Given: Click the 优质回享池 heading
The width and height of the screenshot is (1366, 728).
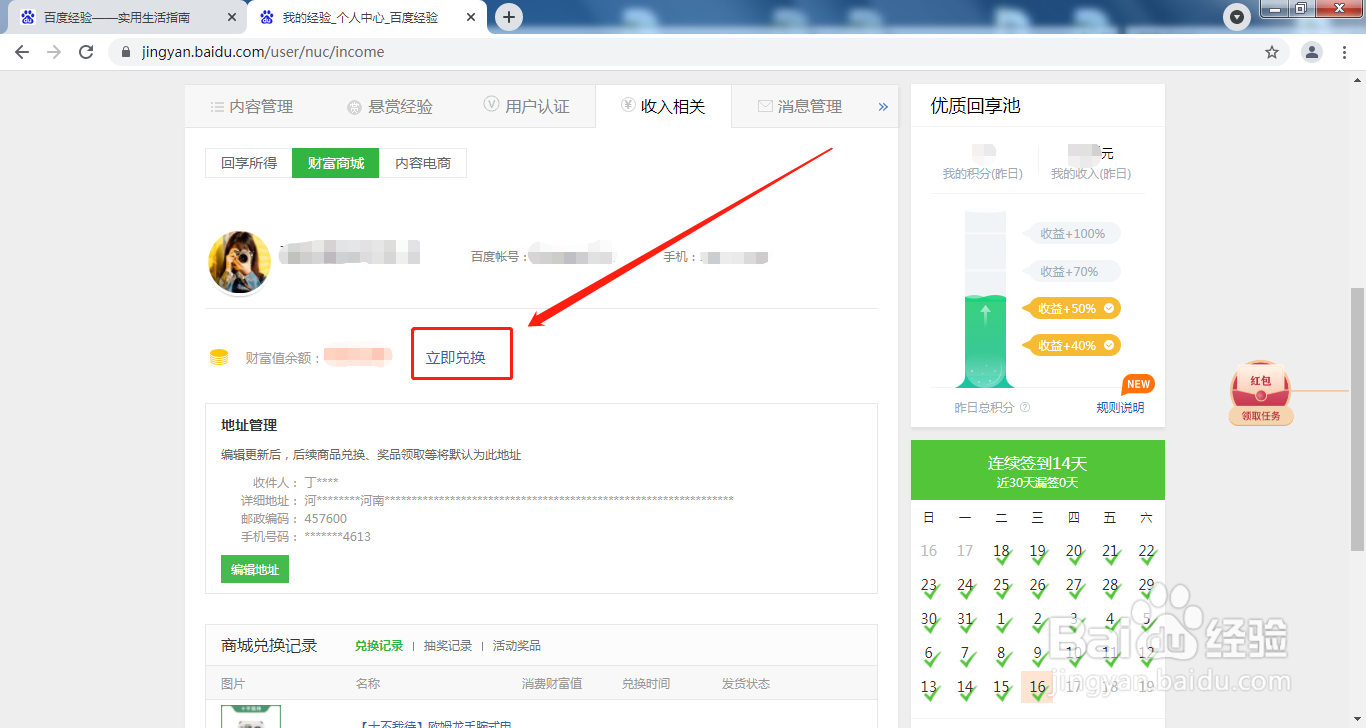Looking at the screenshot, I should pos(975,106).
